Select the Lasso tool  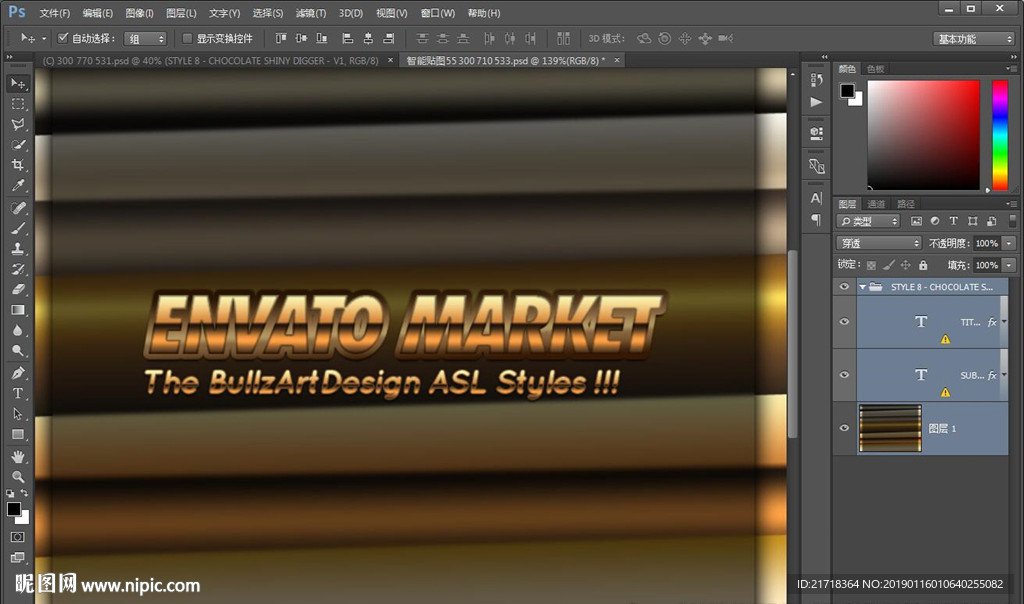[18, 125]
